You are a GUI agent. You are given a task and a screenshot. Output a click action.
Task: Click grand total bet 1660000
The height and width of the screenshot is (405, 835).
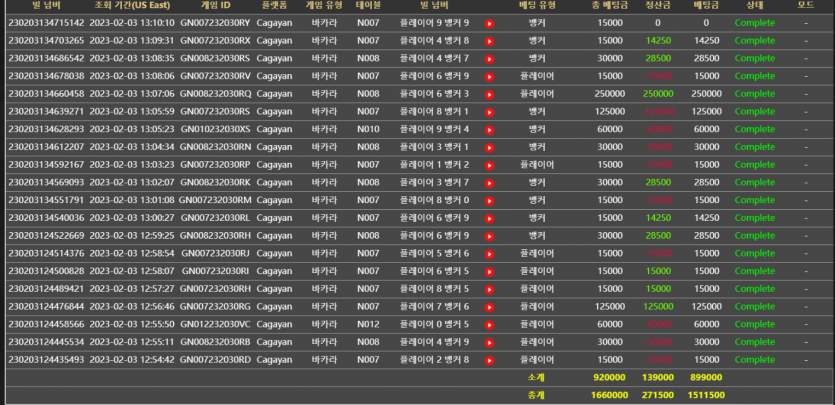(x=610, y=395)
